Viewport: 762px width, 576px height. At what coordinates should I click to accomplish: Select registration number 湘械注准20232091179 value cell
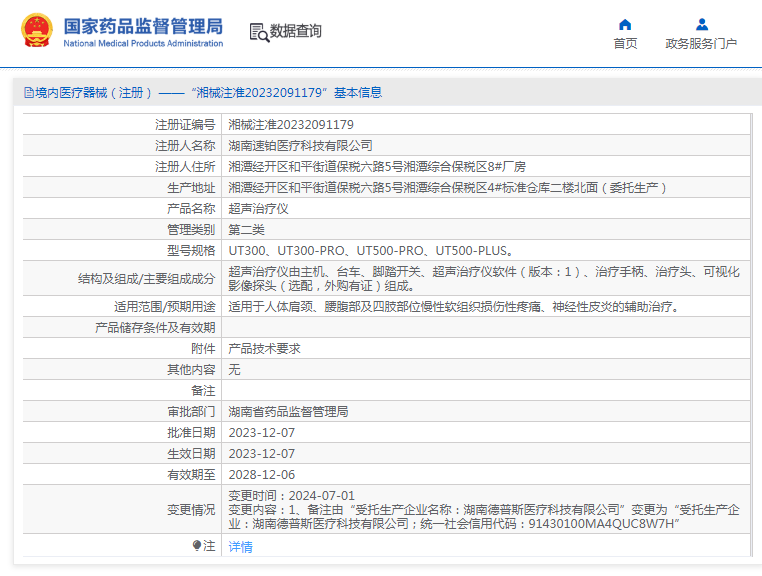[x=291, y=125]
